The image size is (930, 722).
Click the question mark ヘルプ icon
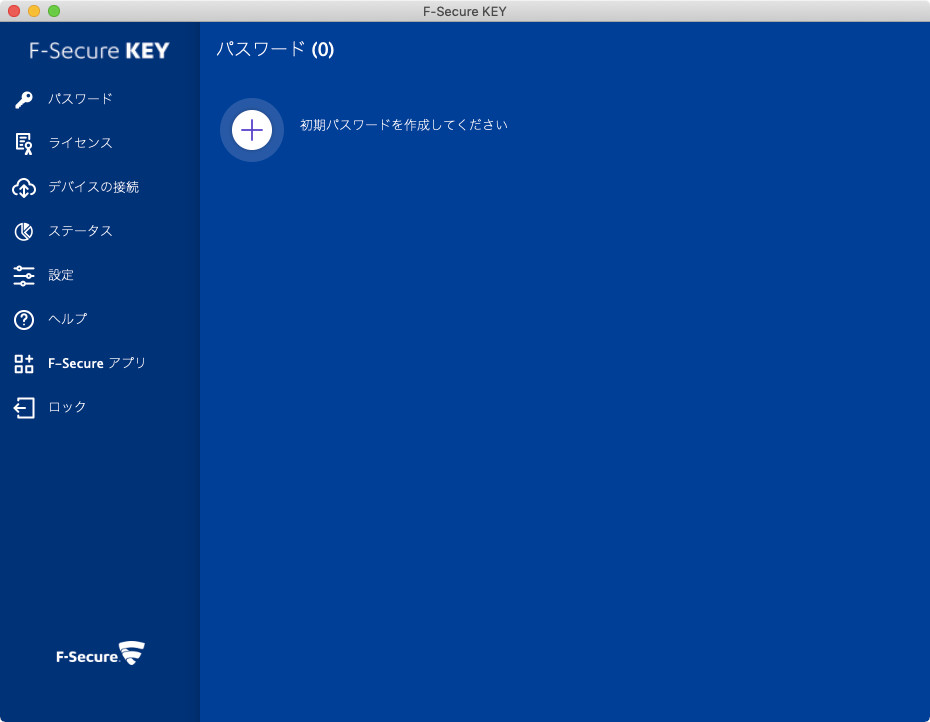[x=24, y=319]
